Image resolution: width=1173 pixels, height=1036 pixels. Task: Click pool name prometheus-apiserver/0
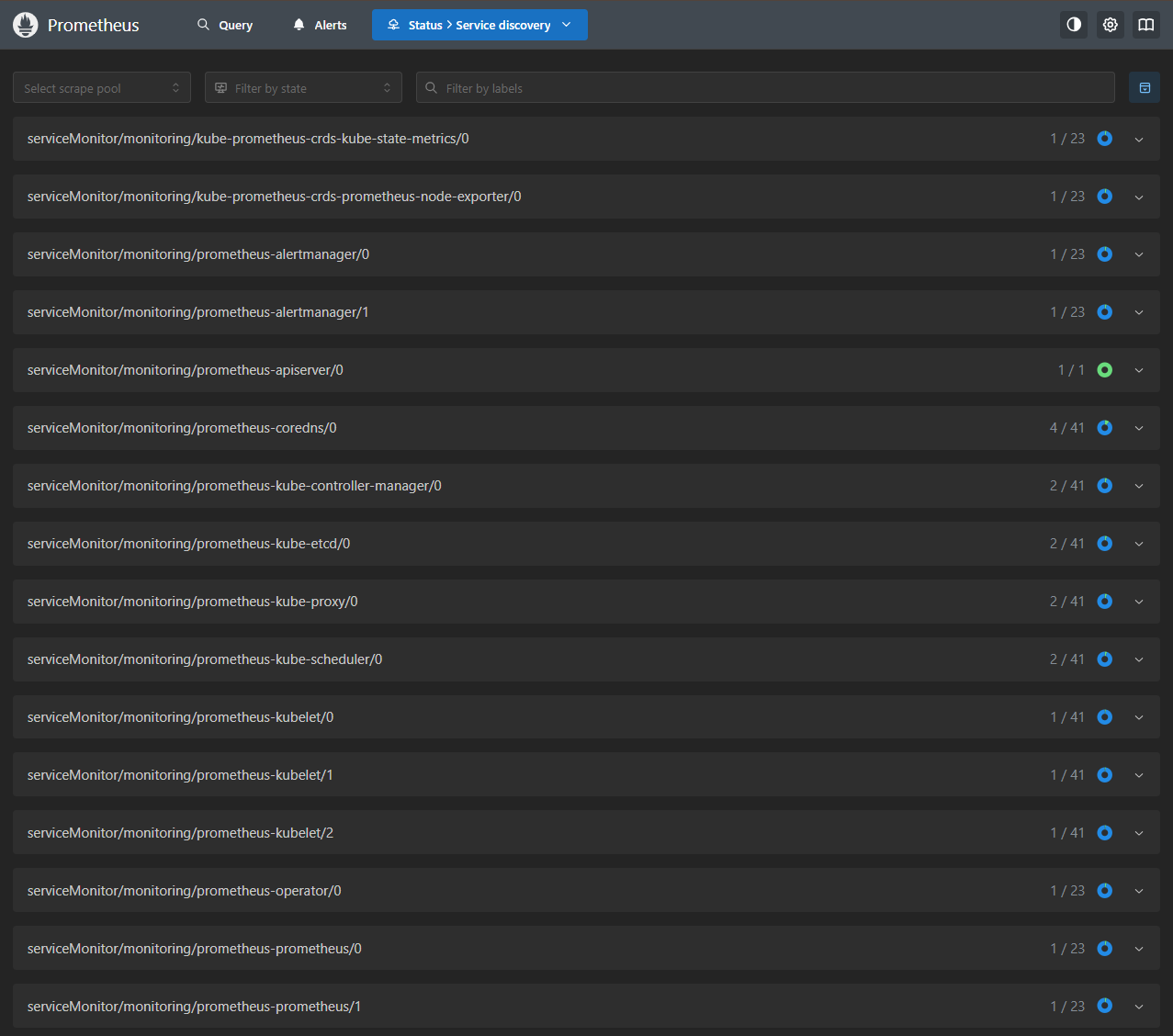pos(186,370)
